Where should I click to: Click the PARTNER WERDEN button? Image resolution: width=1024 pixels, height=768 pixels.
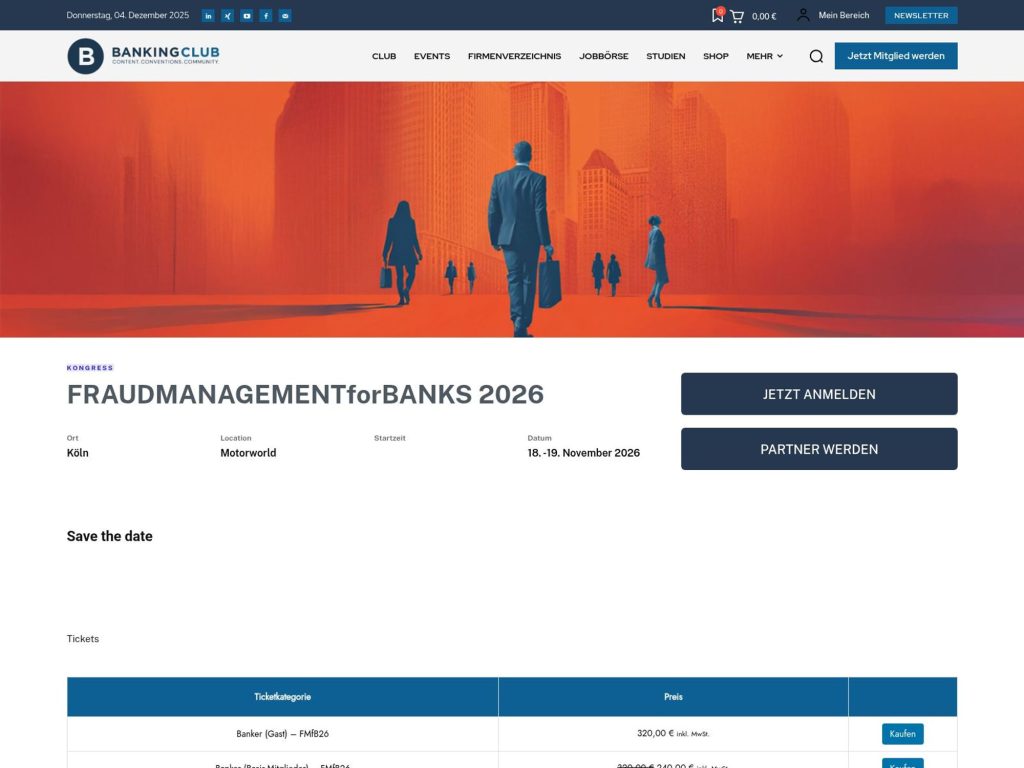pyautogui.click(x=818, y=448)
